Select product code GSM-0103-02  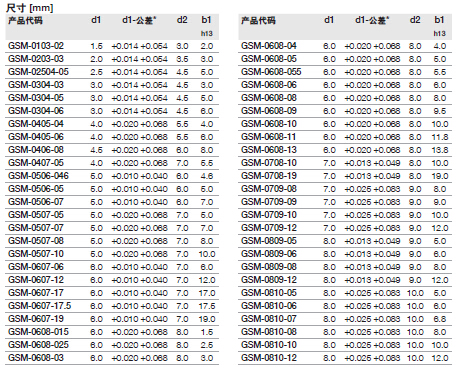[36, 46]
